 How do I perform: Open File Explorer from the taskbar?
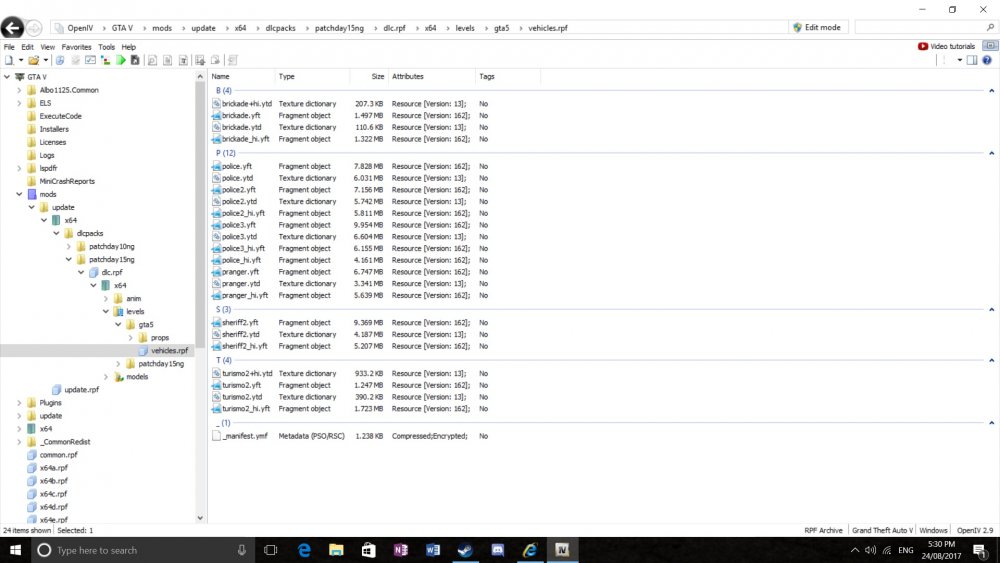[x=336, y=550]
